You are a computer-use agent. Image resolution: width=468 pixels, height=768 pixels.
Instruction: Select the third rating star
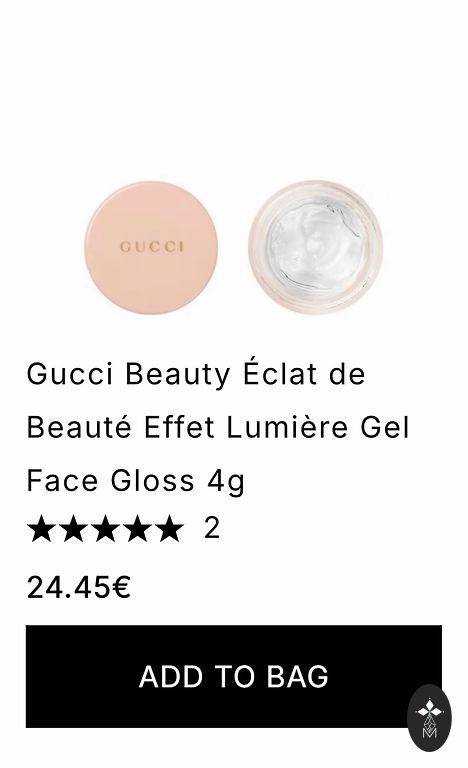pyautogui.click(x=106, y=528)
